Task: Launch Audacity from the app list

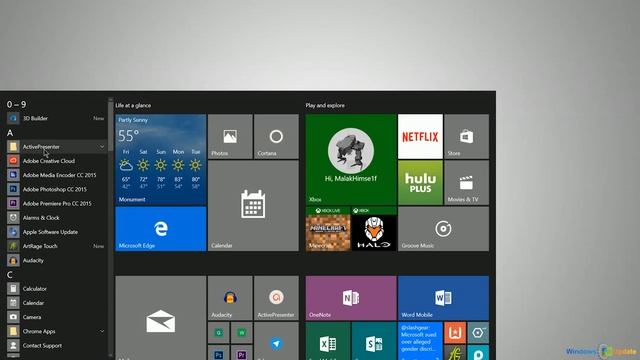Action: coord(56,260)
